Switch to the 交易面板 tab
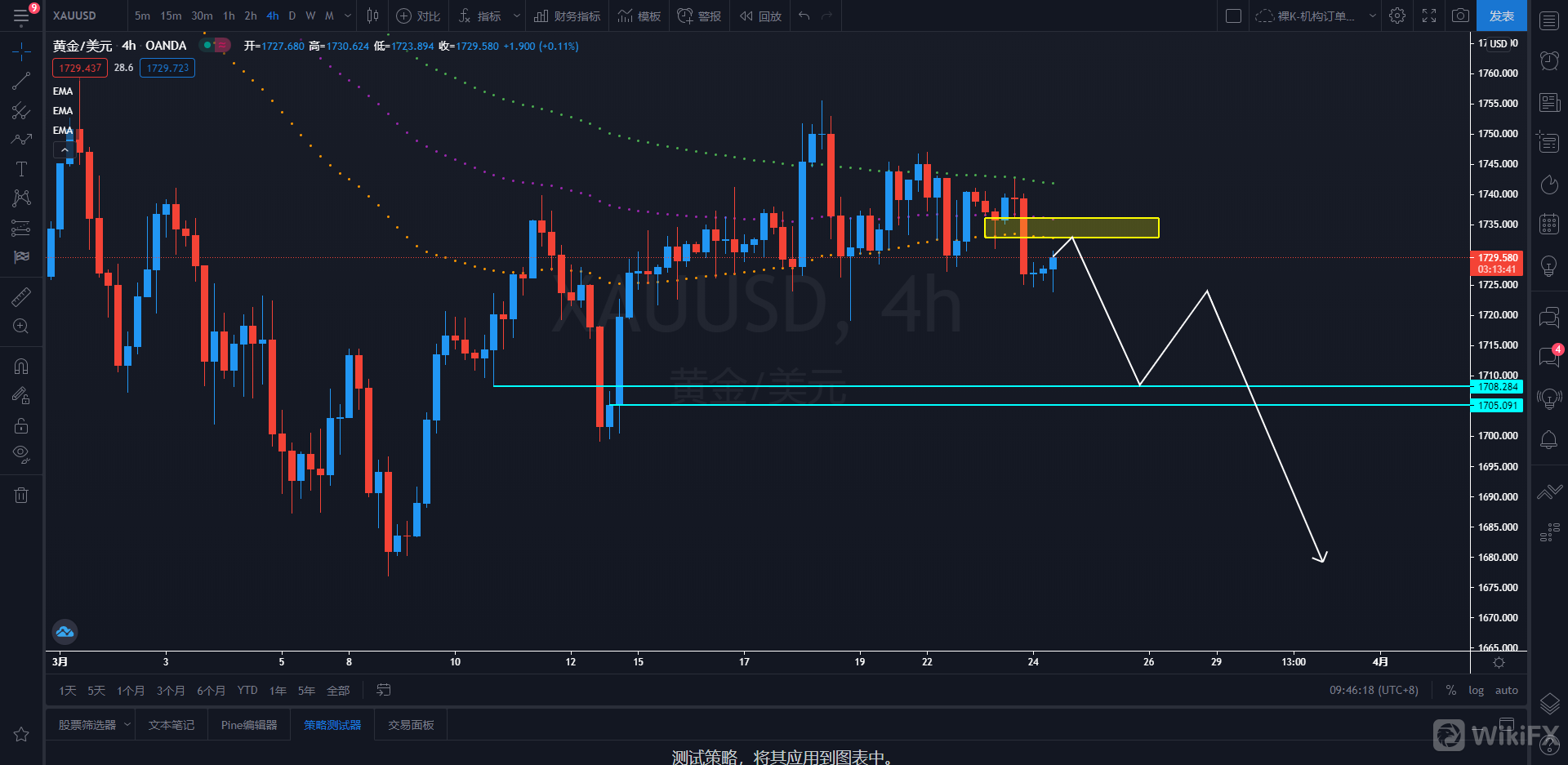The height and width of the screenshot is (765, 1568). pos(411,724)
